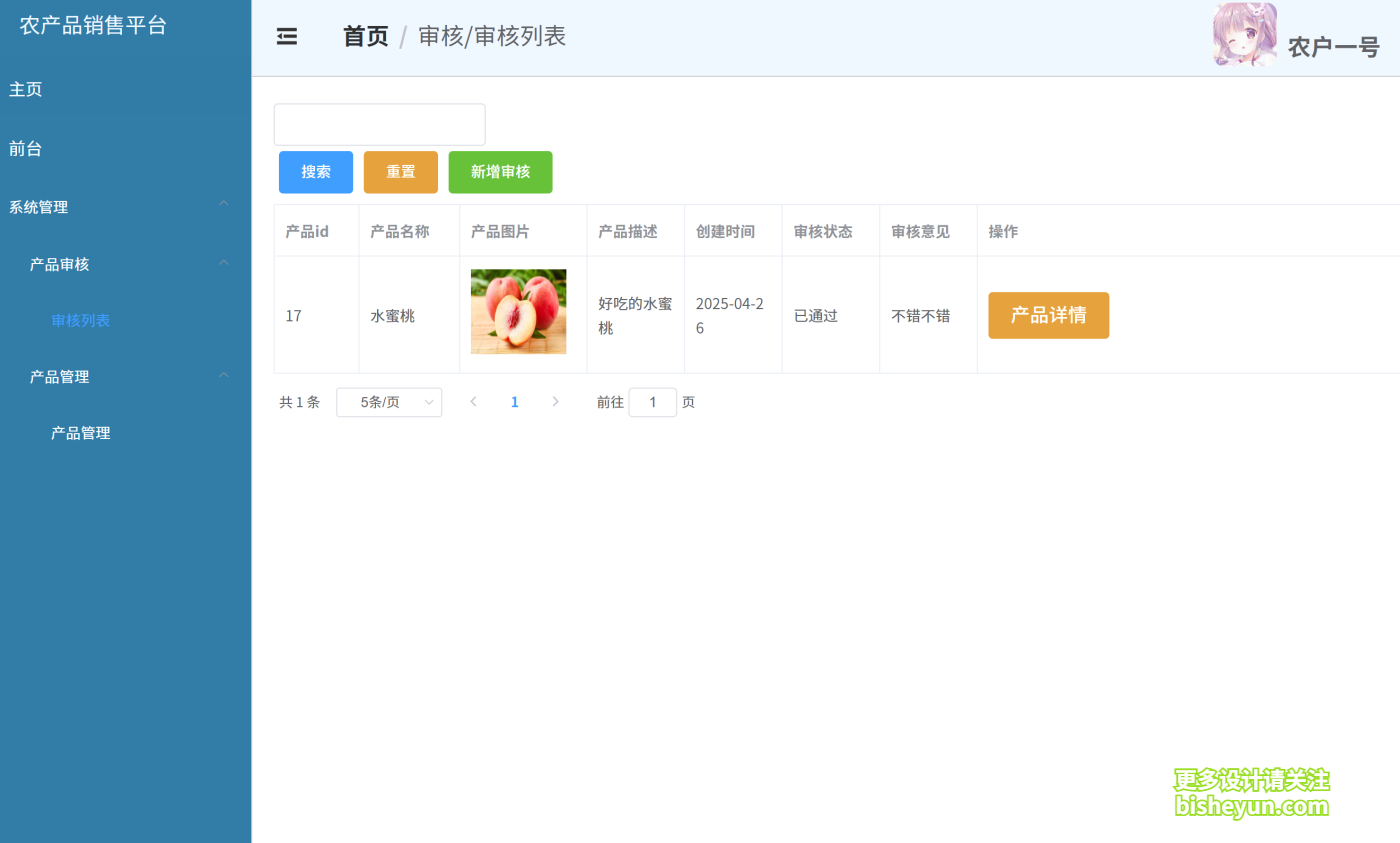This screenshot has width=1400, height=843.
Task: Open 产品详情 for 水蜜桃
Action: [x=1048, y=315]
